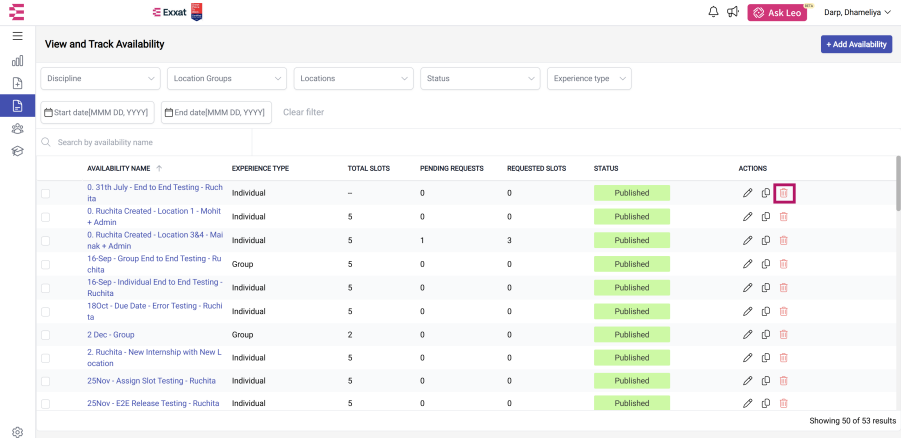The image size is (902, 438).
Task: Delete the 25Nov E2E Release Testing row
Action: (x=783, y=403)
